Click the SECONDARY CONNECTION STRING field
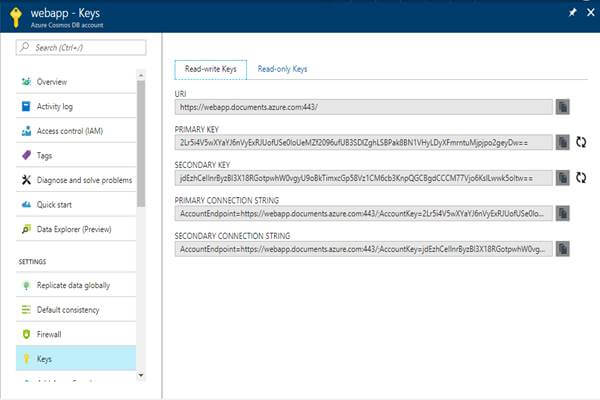The height and width of the screenshot is (400, 600). (364, 249)
